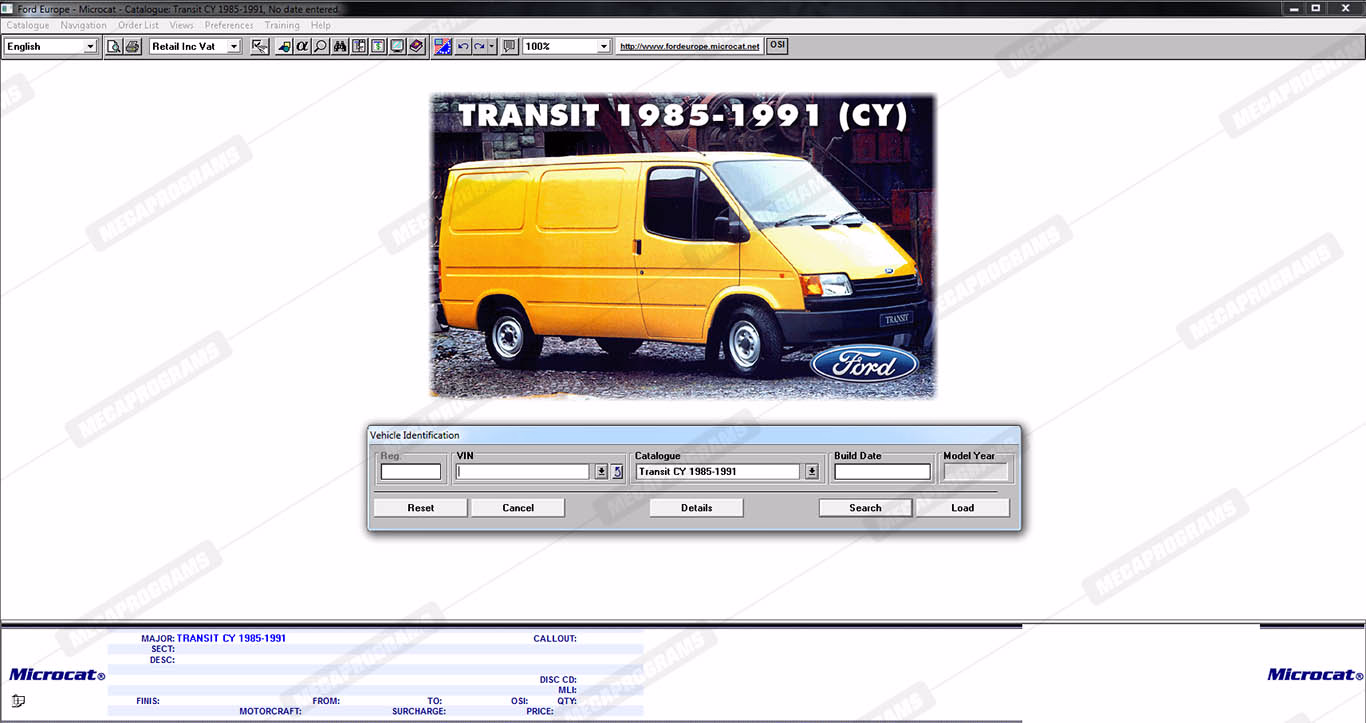
Task: Click the VIN history icon beside dropdown
Action: click(617, 472)
